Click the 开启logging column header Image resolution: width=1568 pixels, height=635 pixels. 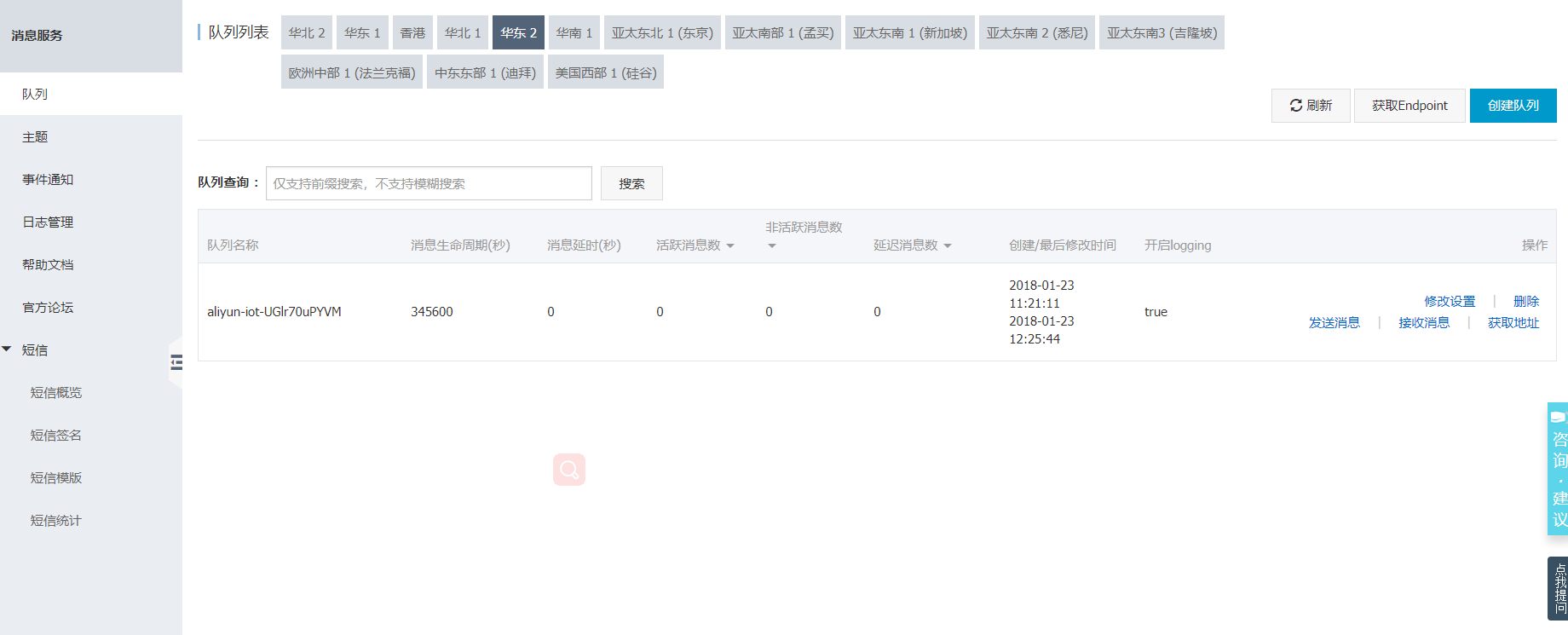click(1178, 245)
